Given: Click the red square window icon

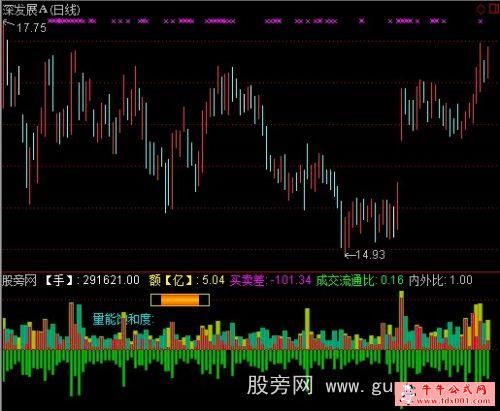Looking at the screenshot, I should (494, 9).
